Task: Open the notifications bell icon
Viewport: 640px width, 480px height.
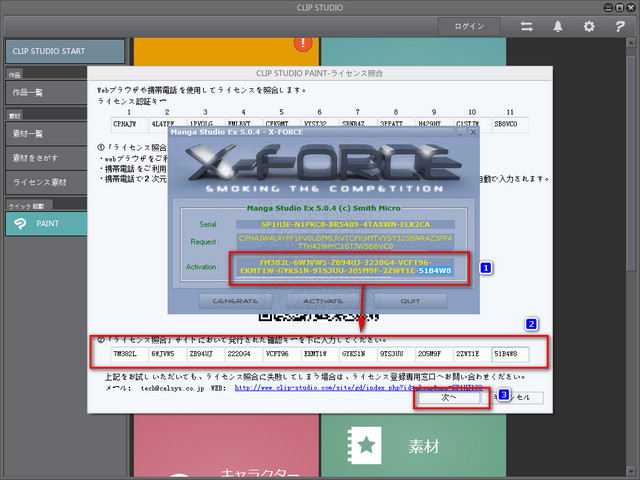Action: pyautogui.click(x=558, y=27)
